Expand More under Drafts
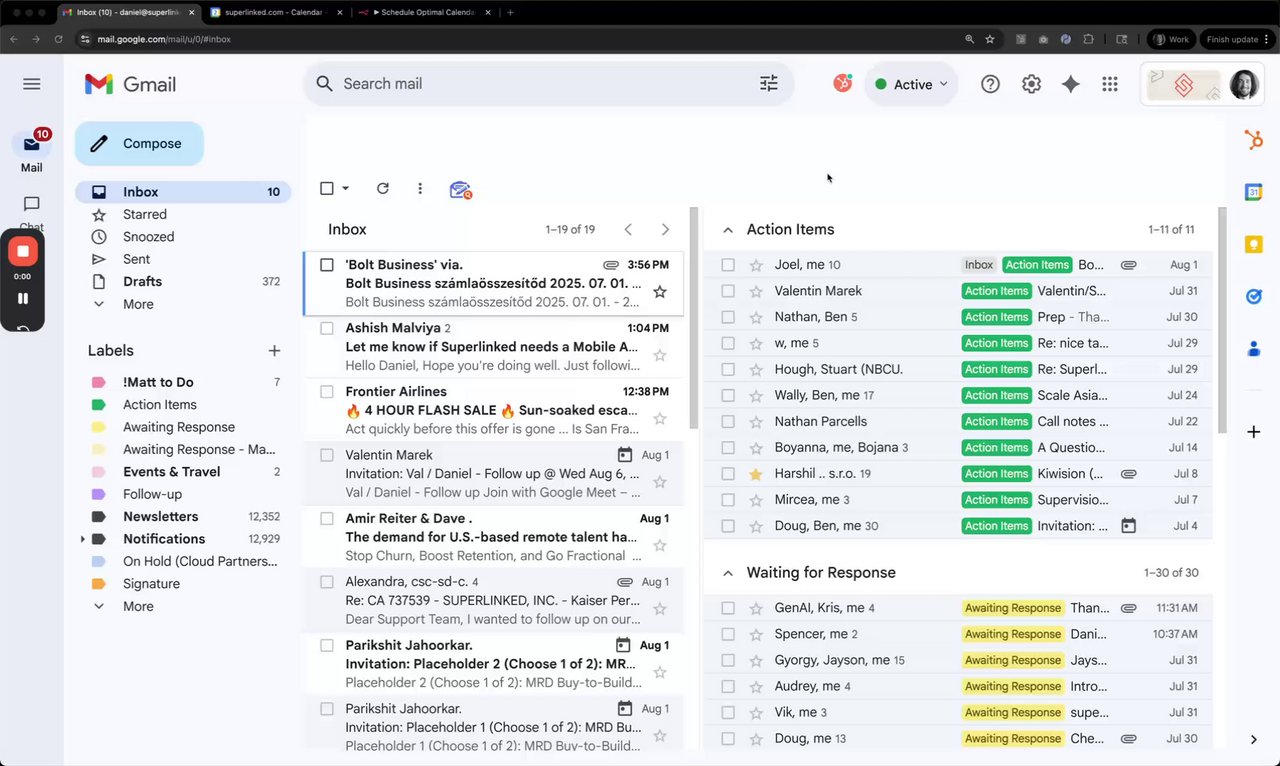Viewport: 1280px width, 766px height. click(x=138, y=304)
